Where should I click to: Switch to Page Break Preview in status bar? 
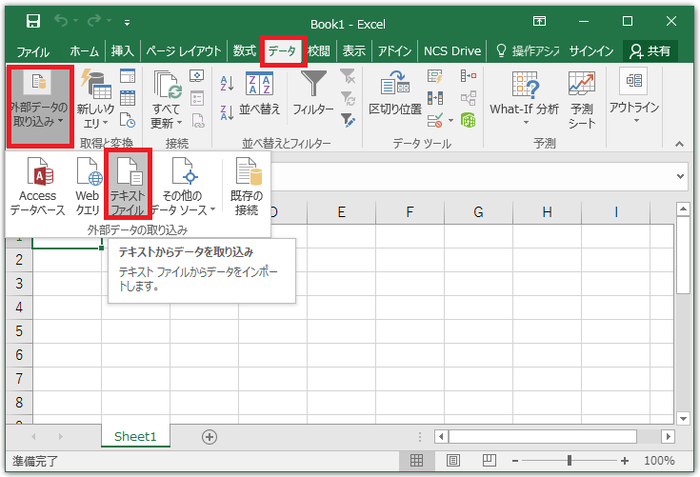[490, 460]
